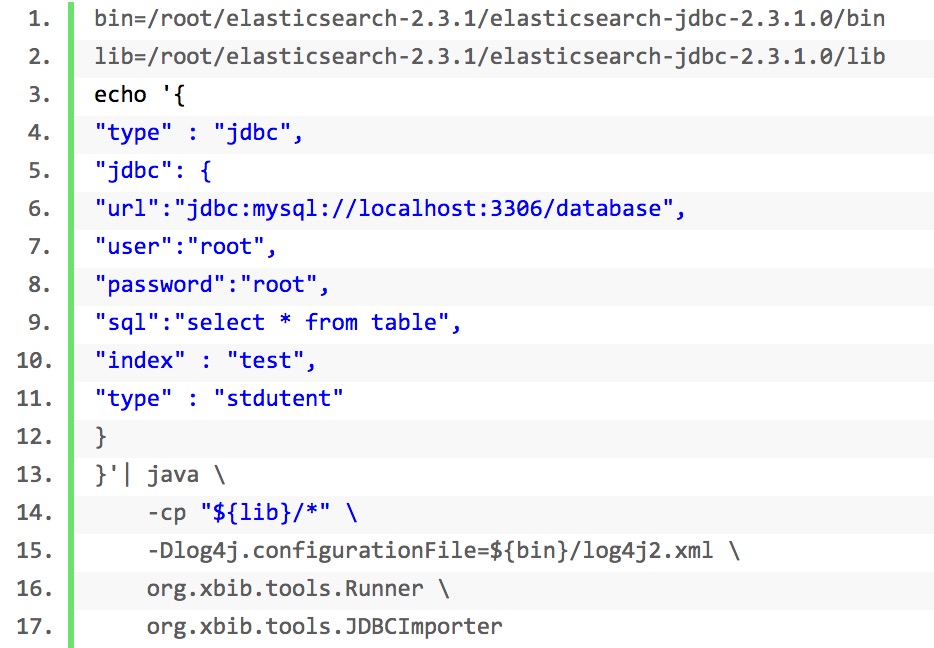Click line number 6.
Viewport: 934px width, 648px height.
click(39, 209)
